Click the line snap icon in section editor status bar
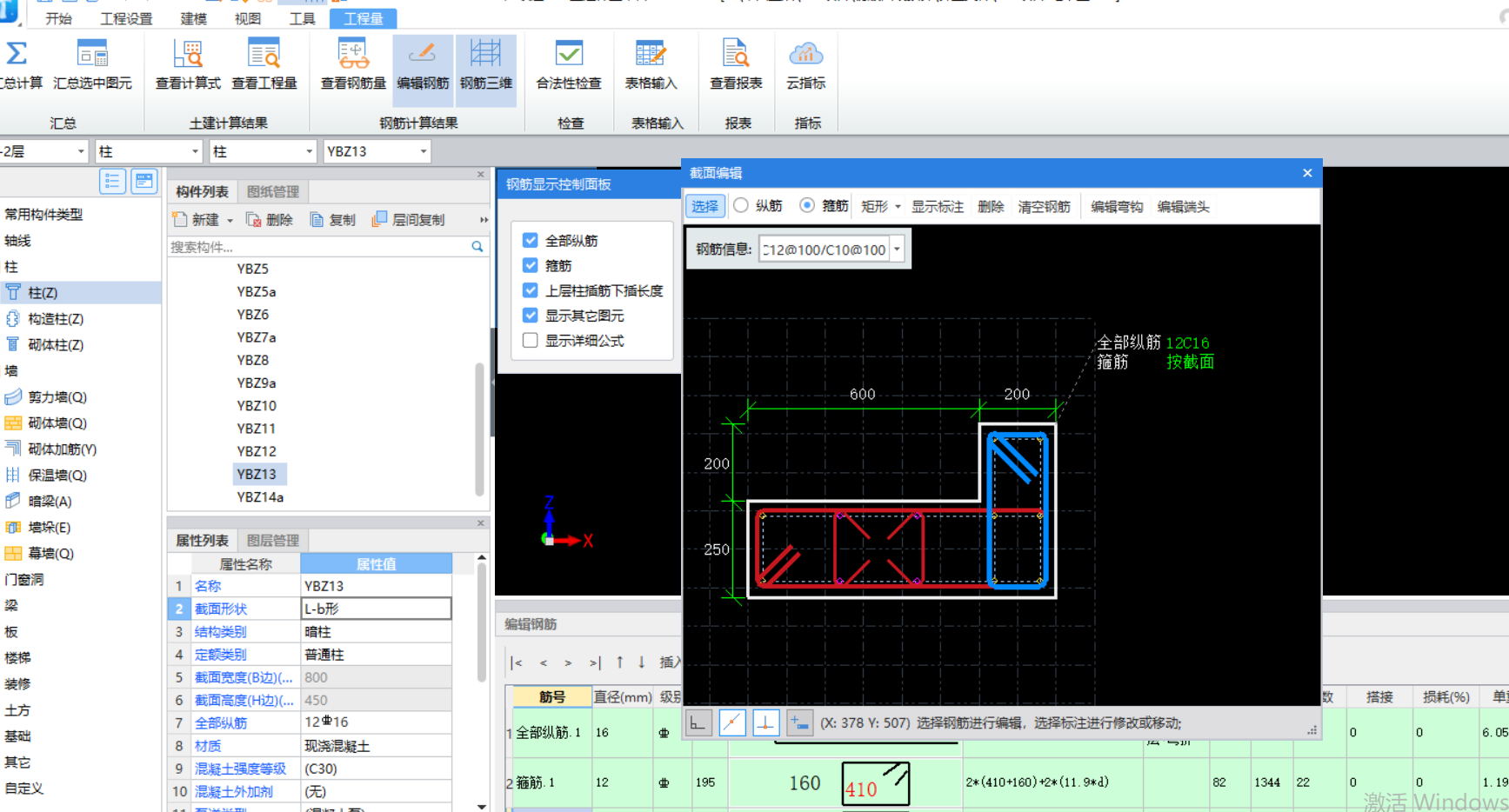 732,722
